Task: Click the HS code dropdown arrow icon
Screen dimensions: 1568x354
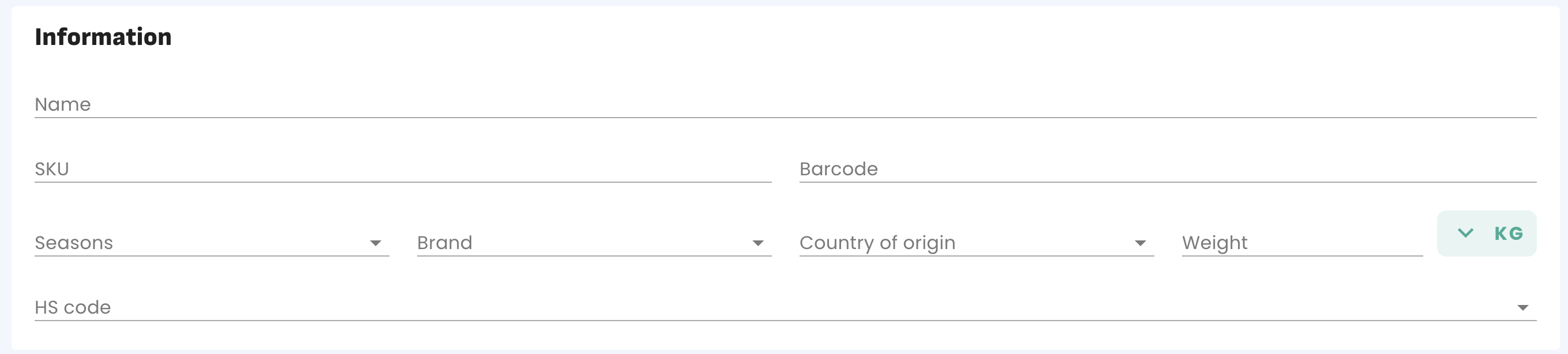Action: pos(1522,308)
